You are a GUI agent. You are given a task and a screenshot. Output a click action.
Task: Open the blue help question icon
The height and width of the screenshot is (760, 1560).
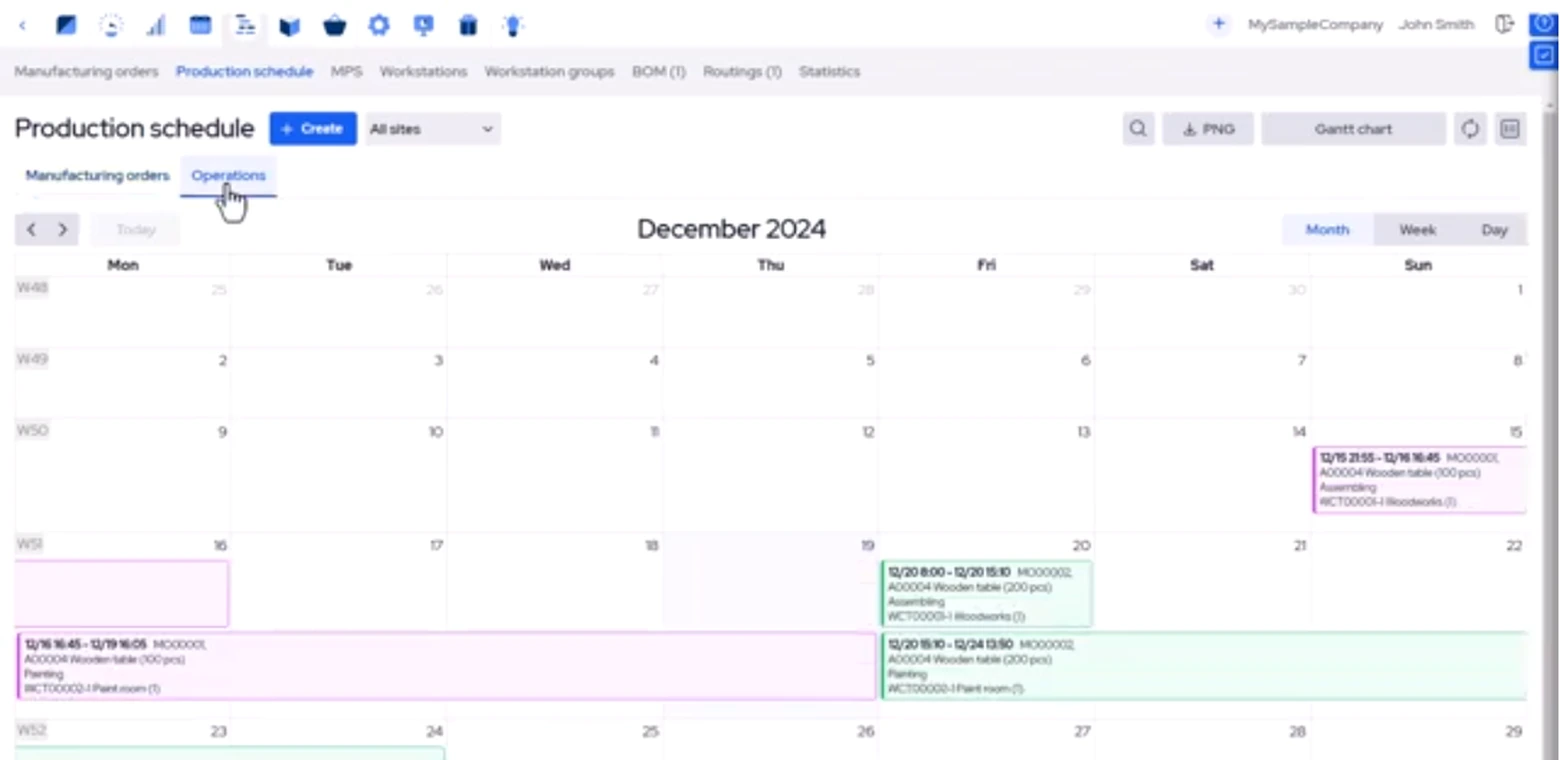1544,24
